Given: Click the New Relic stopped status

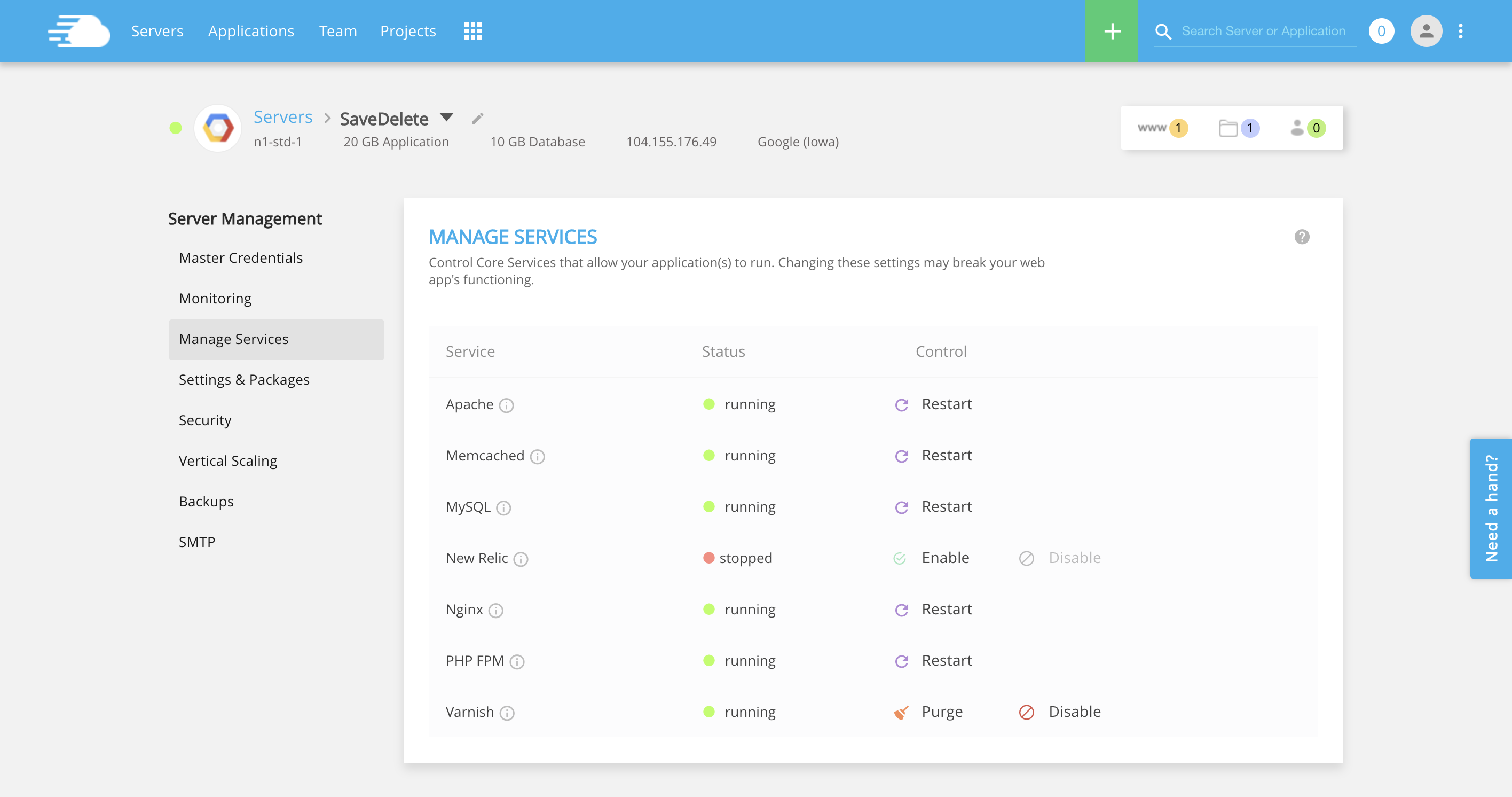Looking at the screenshot, I should click(737, 558).
